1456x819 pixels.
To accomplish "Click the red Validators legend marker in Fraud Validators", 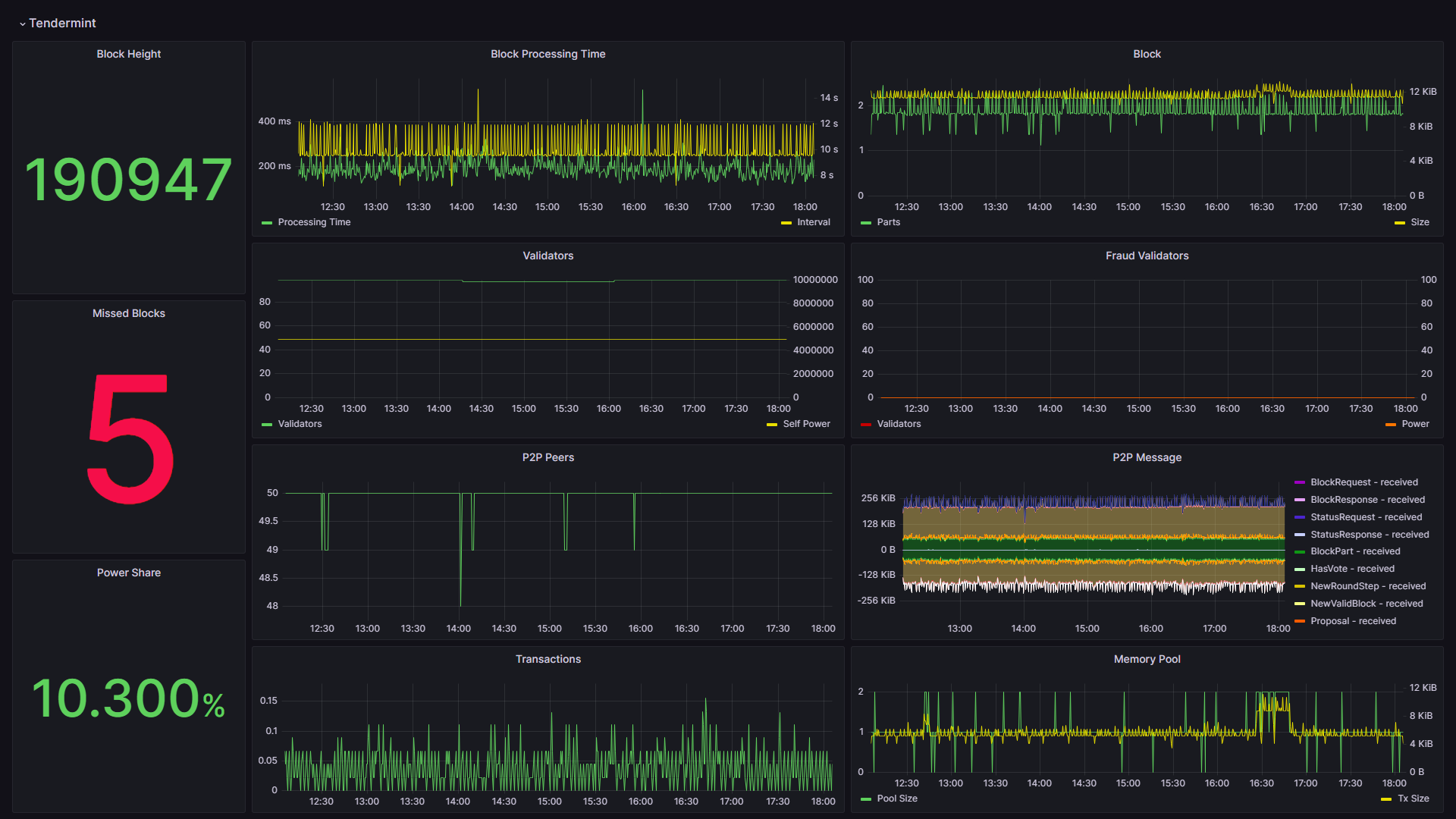I will tap(866, 425).
